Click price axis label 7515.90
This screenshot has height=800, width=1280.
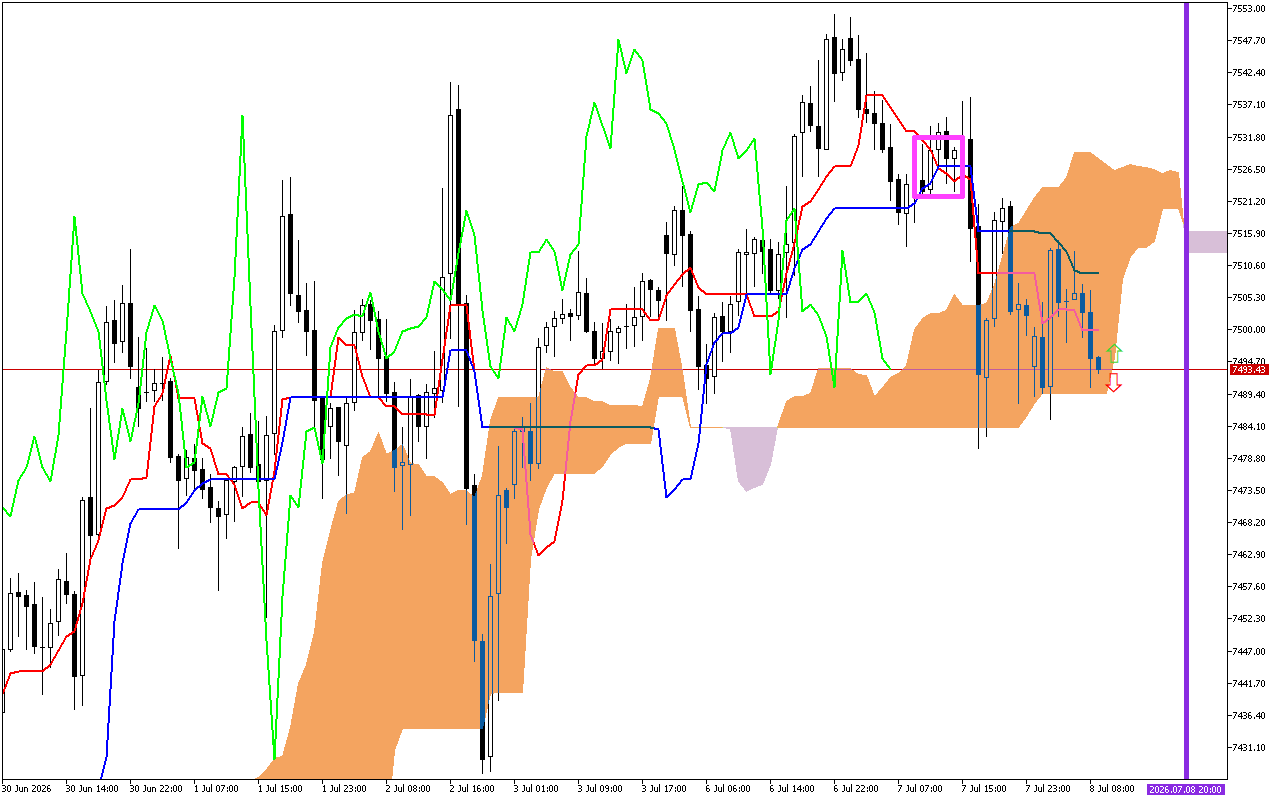tap(1247, 233)
